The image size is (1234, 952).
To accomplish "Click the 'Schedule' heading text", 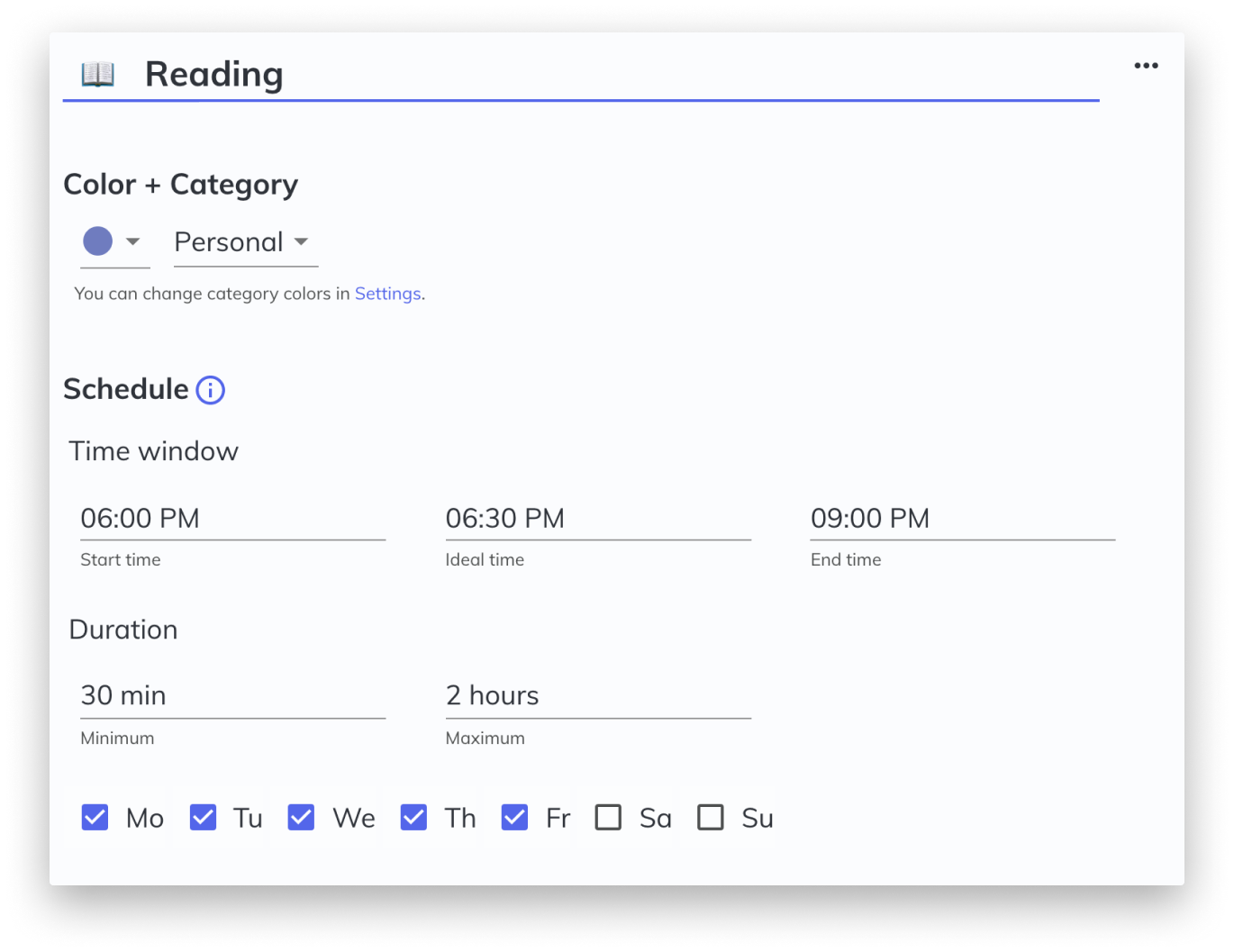I will [x=126, y=389].
